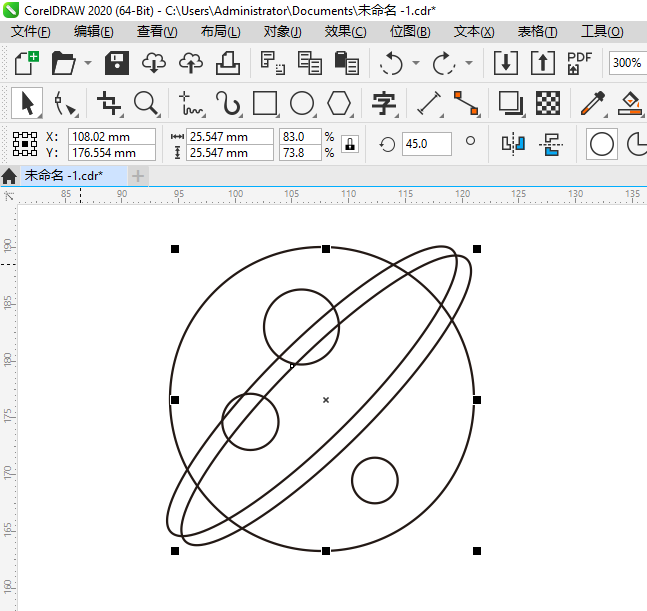Select the Polygon tool
Viewport: 647px width, 611px height.
[339, 103]
